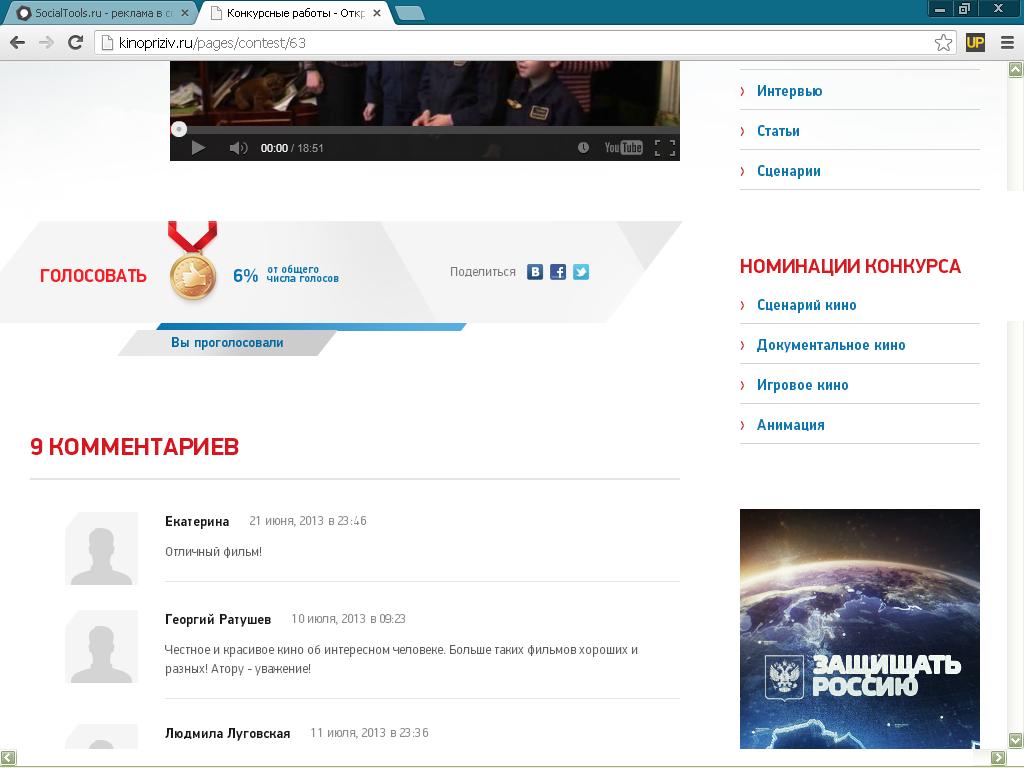Click Георгий Ратушев's avatar
The width and height of the screenshot is (1024, 768).
[101, 647]
